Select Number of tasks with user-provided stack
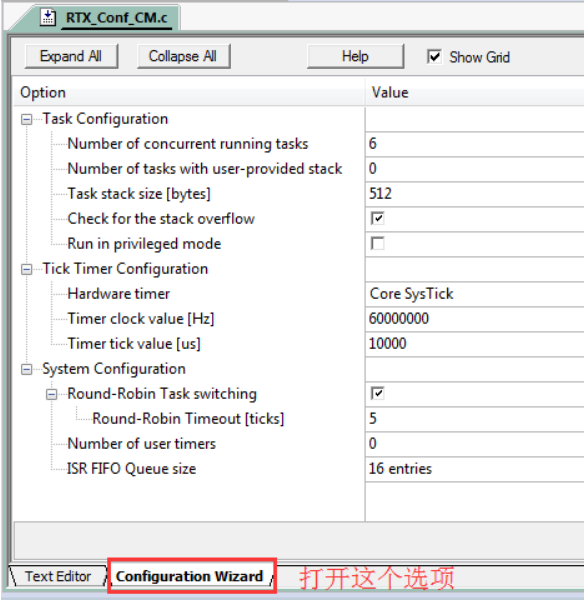584x602 pixels. [x=205, y=169]
